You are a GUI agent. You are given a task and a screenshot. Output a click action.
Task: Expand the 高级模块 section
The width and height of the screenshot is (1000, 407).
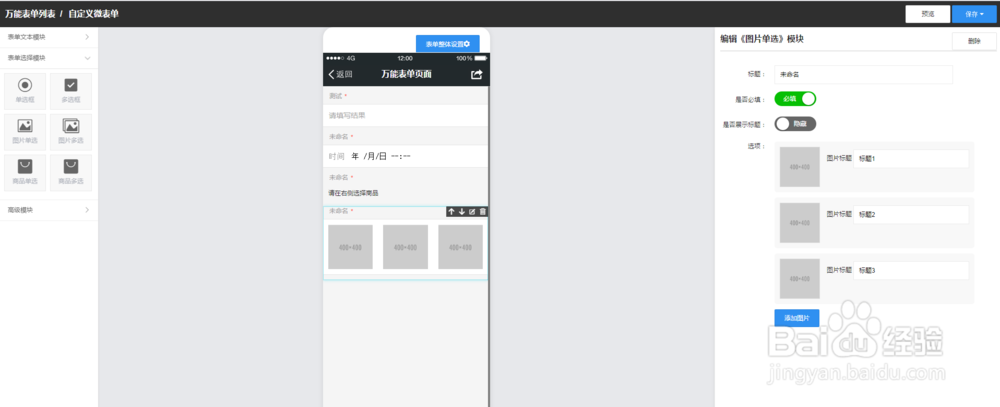(49, 210)
